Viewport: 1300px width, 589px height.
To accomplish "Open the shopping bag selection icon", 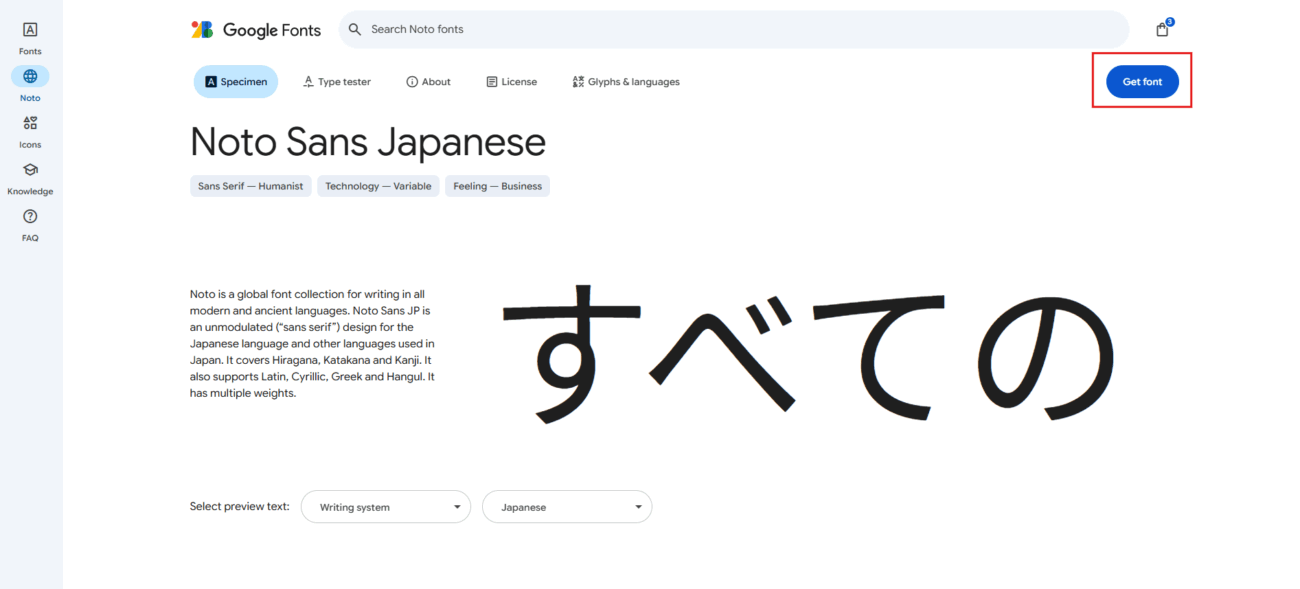I will coord(1162,30).
